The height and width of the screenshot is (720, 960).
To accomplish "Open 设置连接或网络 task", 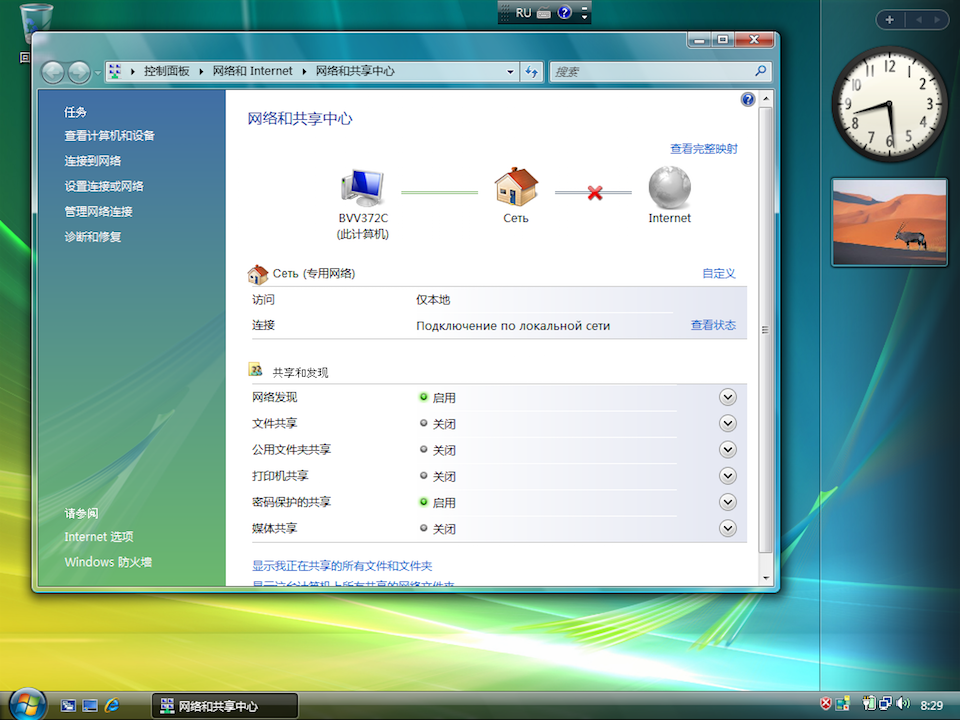I will pos(104,186).
